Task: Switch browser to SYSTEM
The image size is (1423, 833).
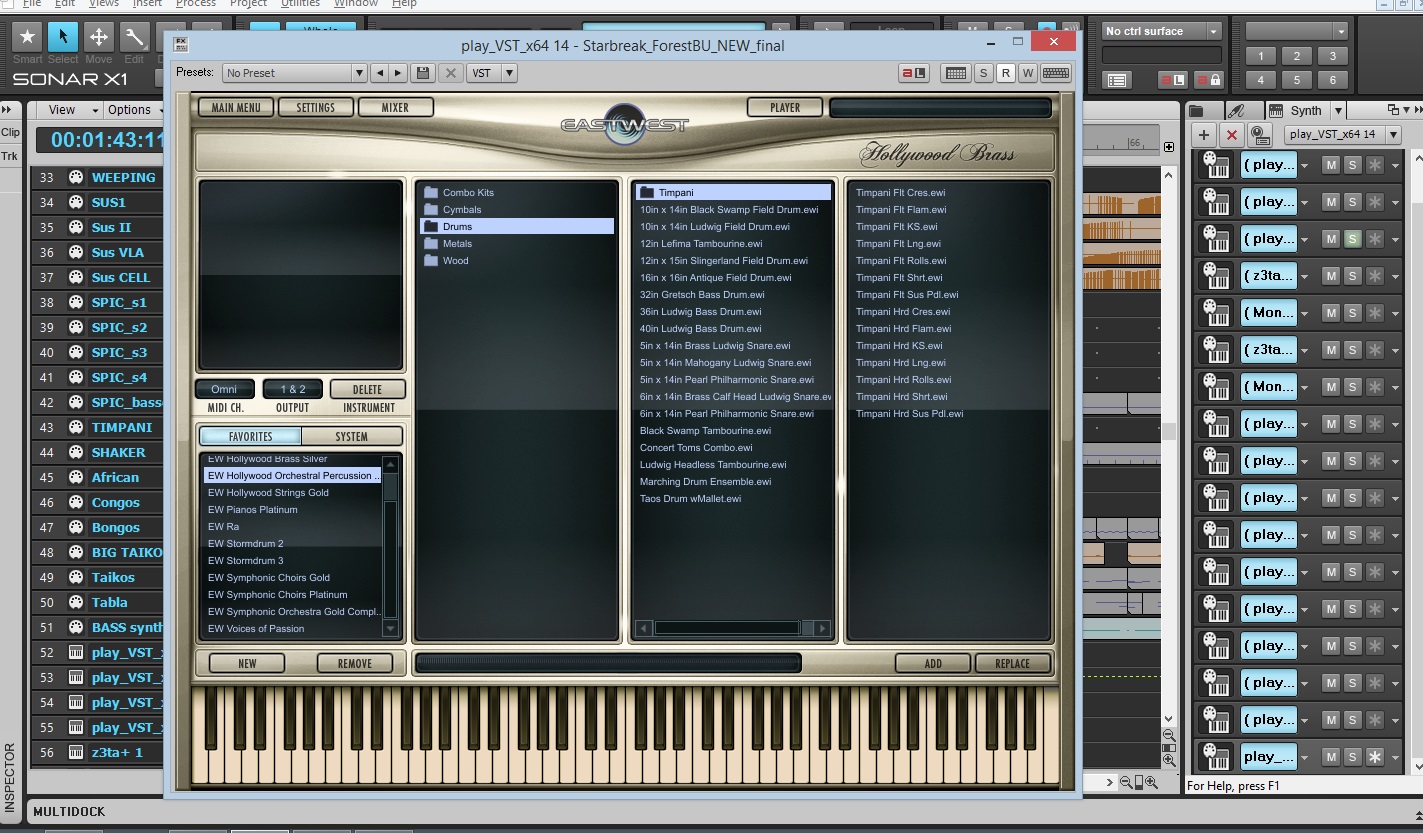Action: [352, 436]
